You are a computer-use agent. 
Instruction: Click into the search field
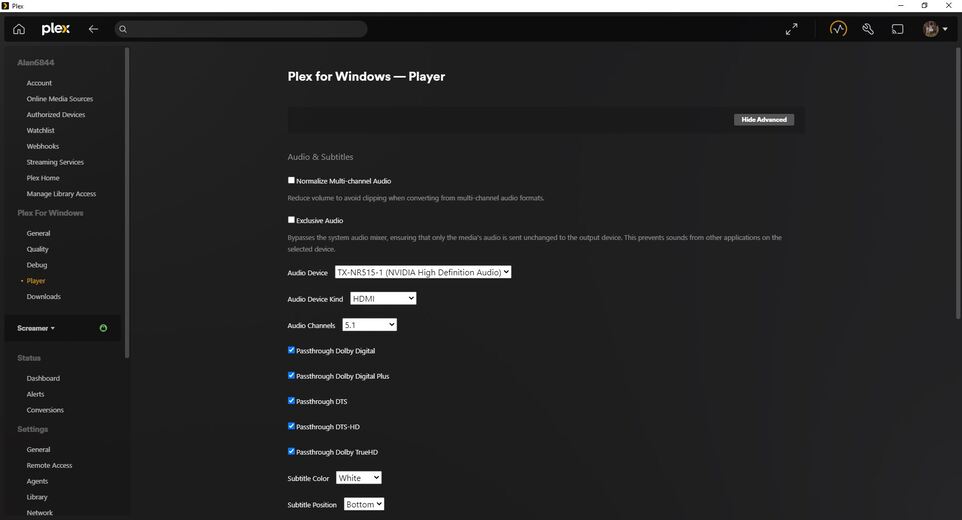tap(241, 29)
